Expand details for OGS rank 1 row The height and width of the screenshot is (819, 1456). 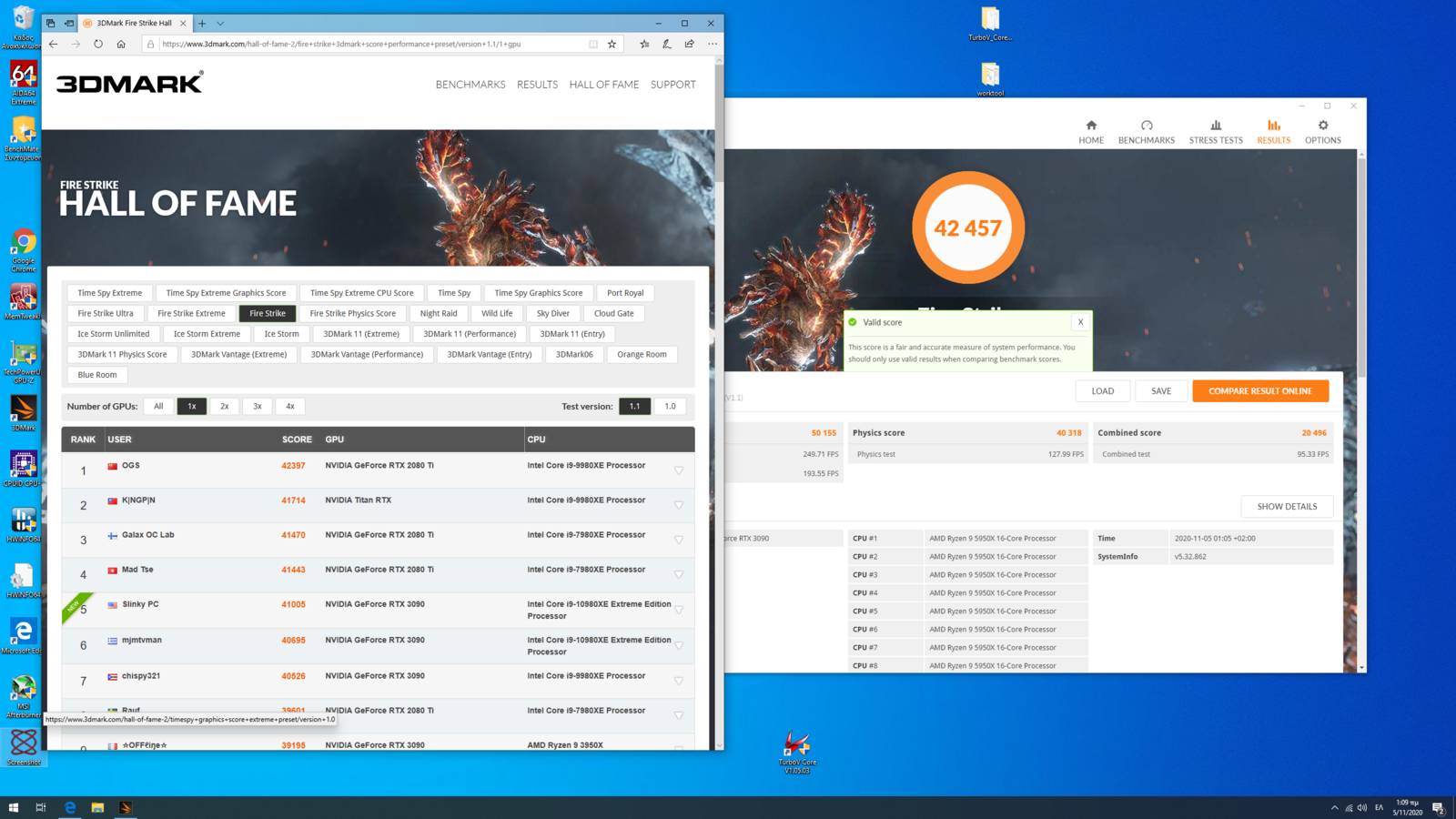tap(679, 470)
